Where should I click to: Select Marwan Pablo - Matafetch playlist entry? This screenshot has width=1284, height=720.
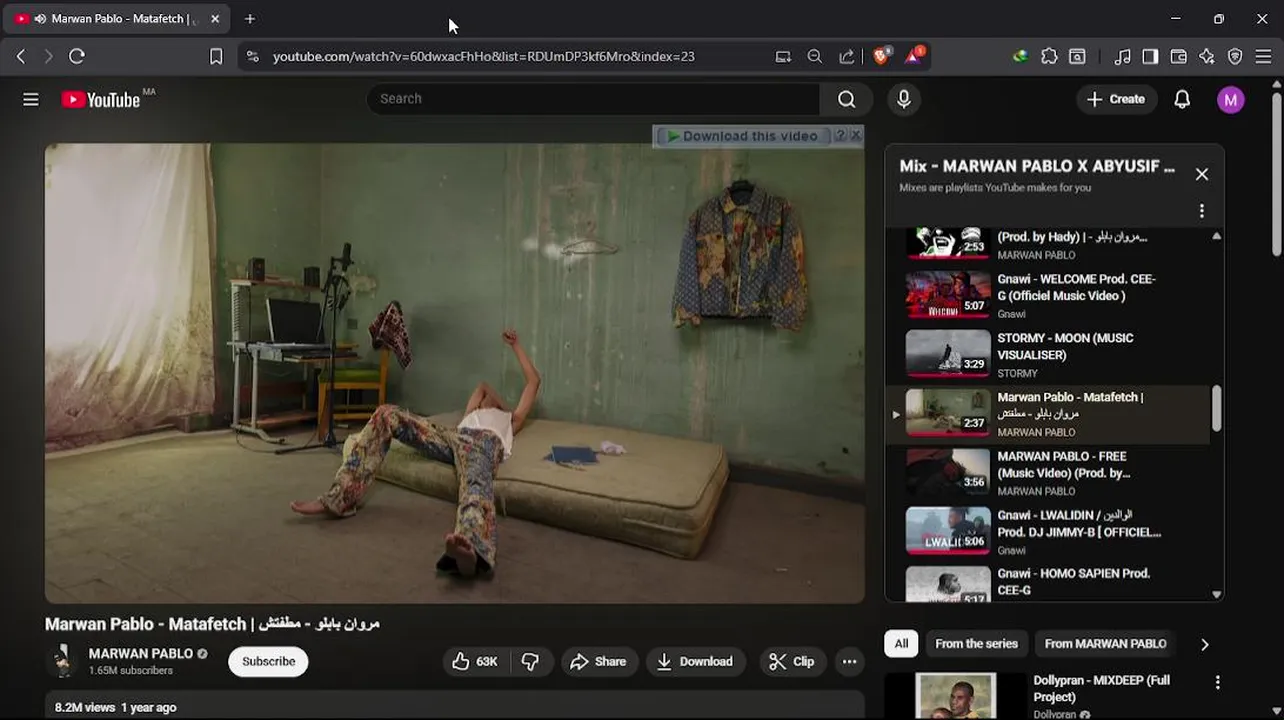click(1050, 414)
